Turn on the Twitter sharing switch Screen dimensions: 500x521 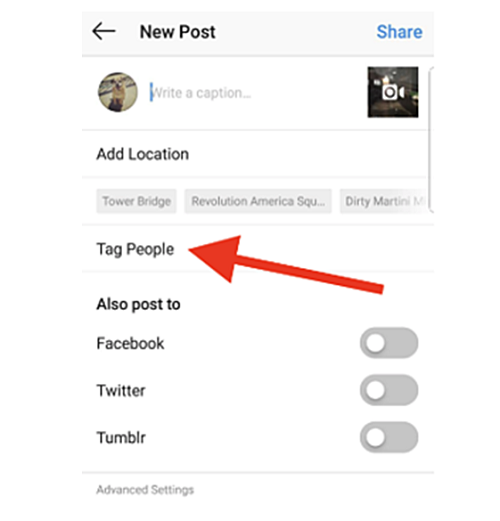pyautogui.click(x=389, y=390)
